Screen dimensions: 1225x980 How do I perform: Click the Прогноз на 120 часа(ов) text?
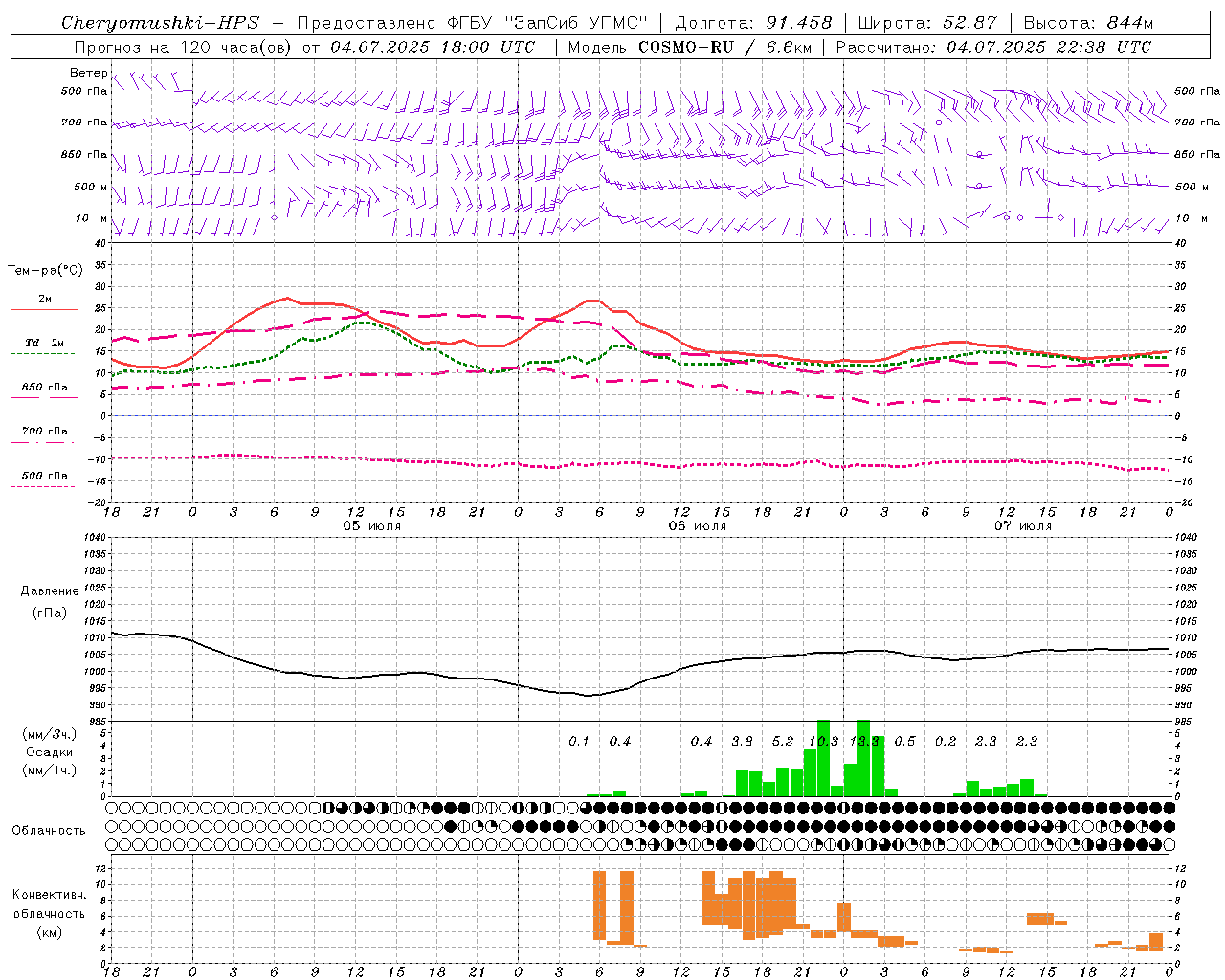click(184, 47)
